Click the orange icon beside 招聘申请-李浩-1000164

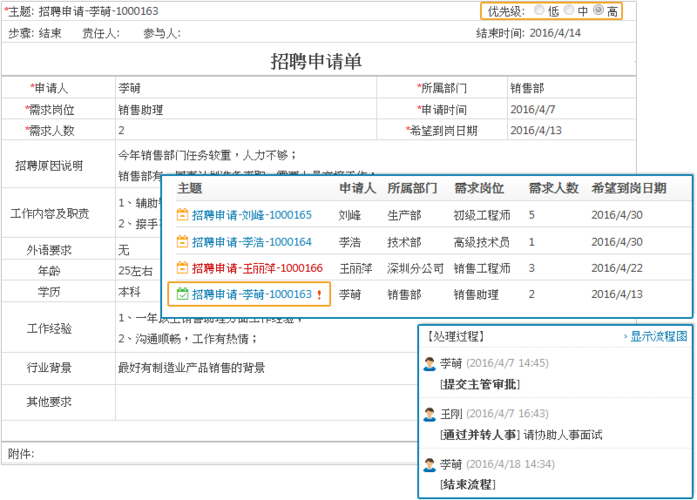point(182,242)
